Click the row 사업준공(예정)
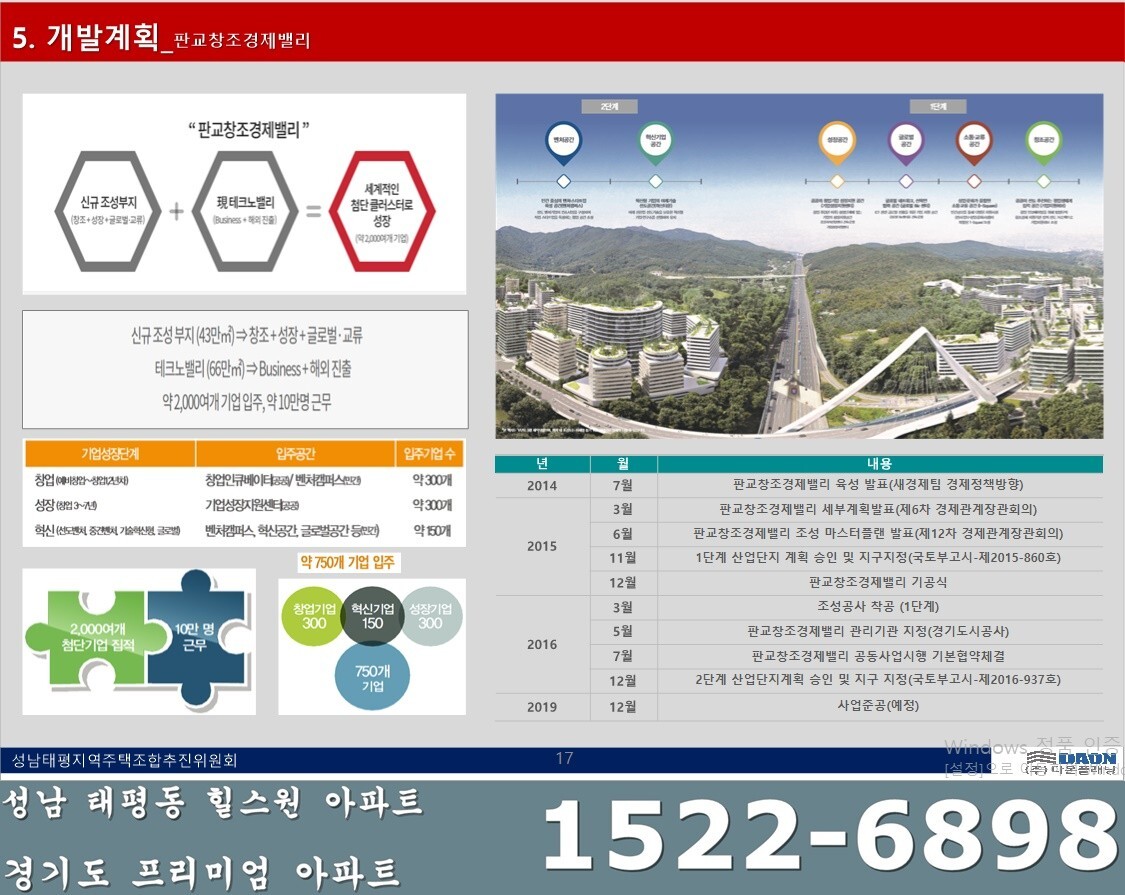This screenshot has width=1125, height=895. (878, 706)
